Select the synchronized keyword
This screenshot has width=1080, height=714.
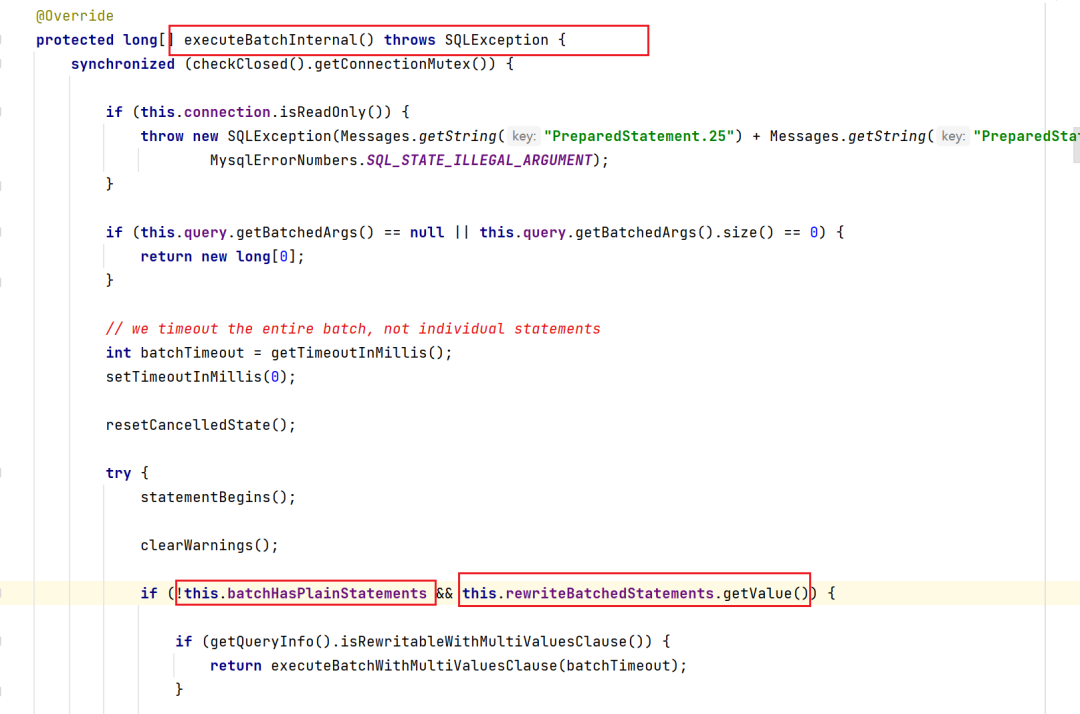(123, 64)
